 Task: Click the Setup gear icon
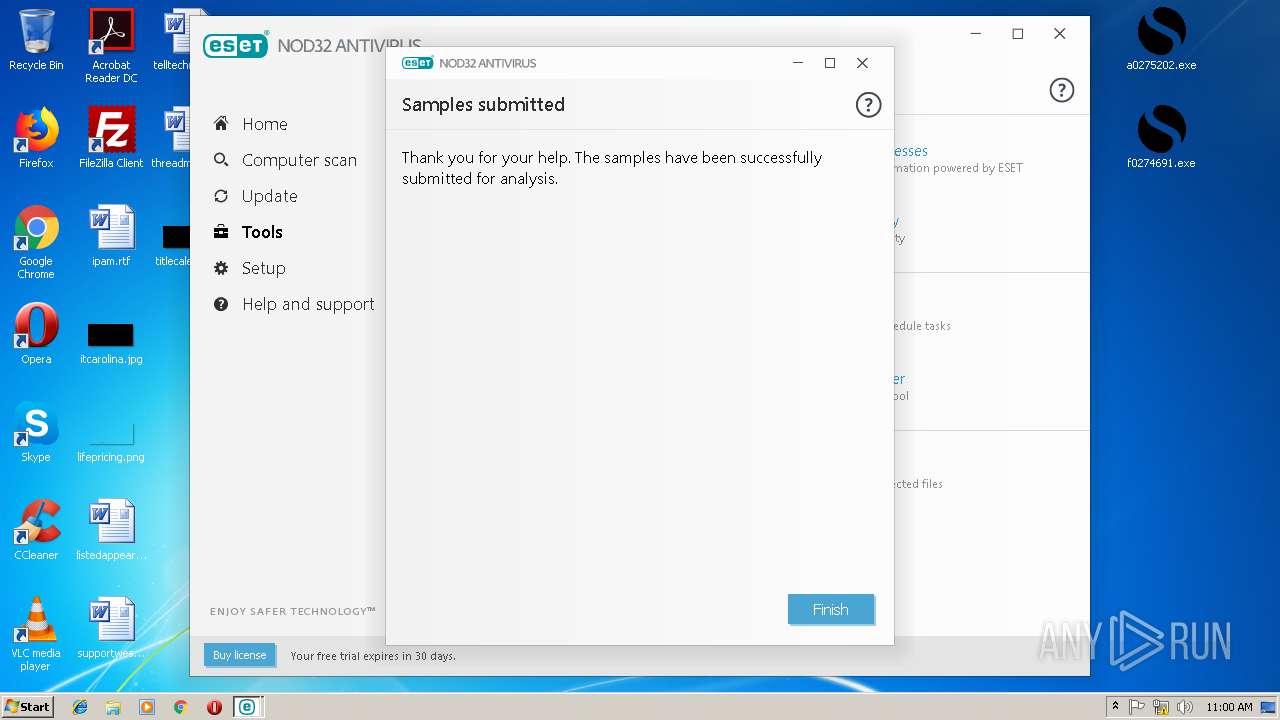221,268
